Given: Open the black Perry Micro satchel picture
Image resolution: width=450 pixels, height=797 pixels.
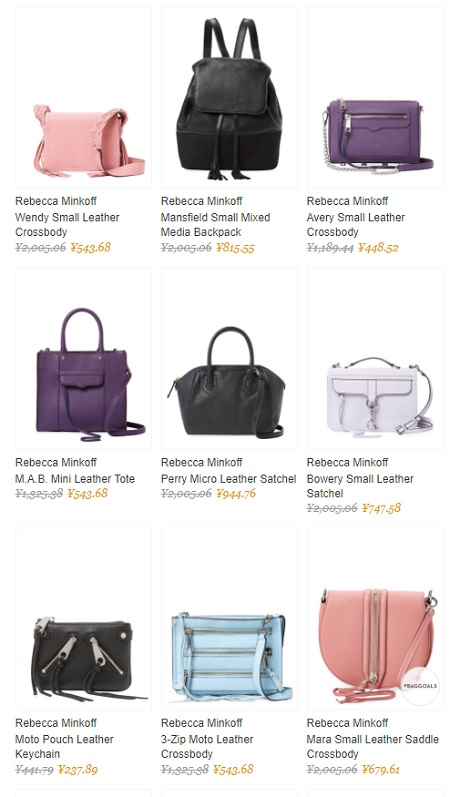Looking at the screenshot, I should [x=229, y=358].
